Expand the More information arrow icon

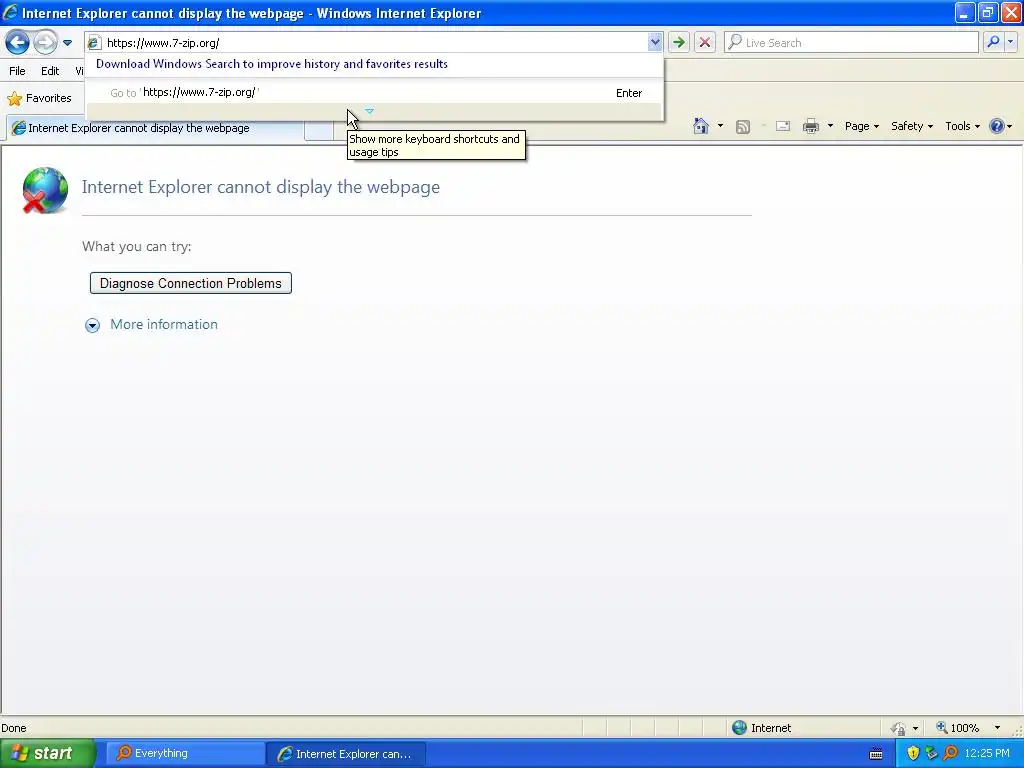coord(92,325)
